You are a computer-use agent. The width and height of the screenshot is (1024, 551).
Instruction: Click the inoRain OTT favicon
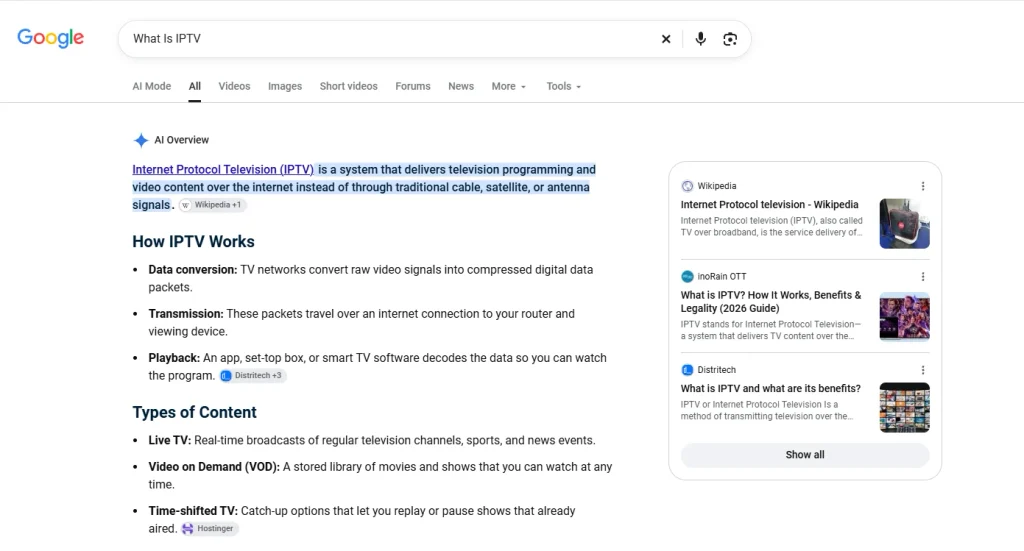pos(687,276)
